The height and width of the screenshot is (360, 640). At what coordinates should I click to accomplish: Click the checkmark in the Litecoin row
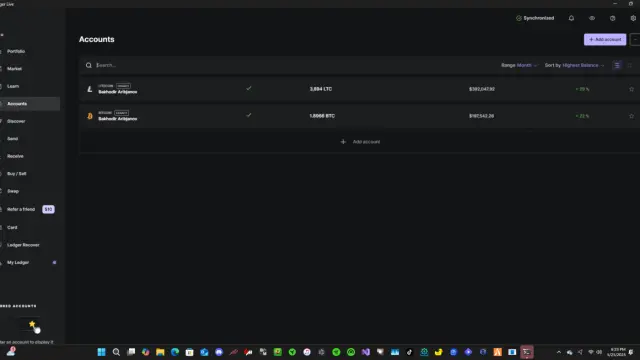249,88
